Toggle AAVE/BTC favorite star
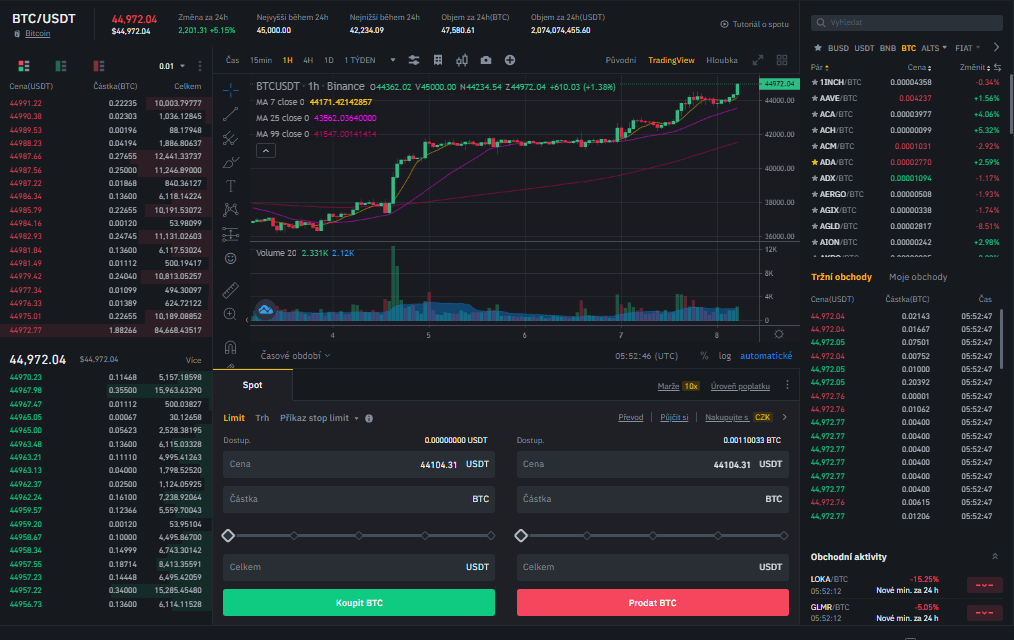The image size is (1014, 640). [815, 98]
